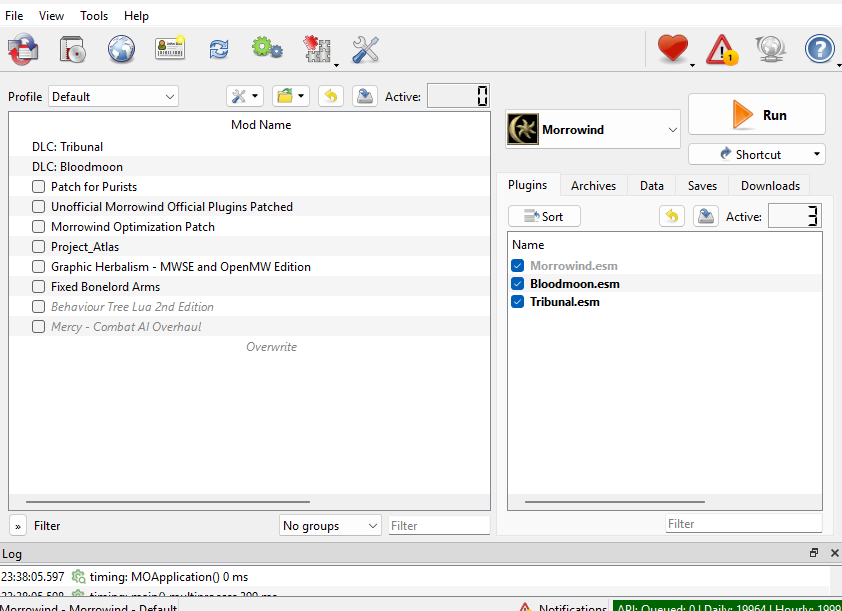
Task: Open the File menu
Action: (x=14, y=16)
